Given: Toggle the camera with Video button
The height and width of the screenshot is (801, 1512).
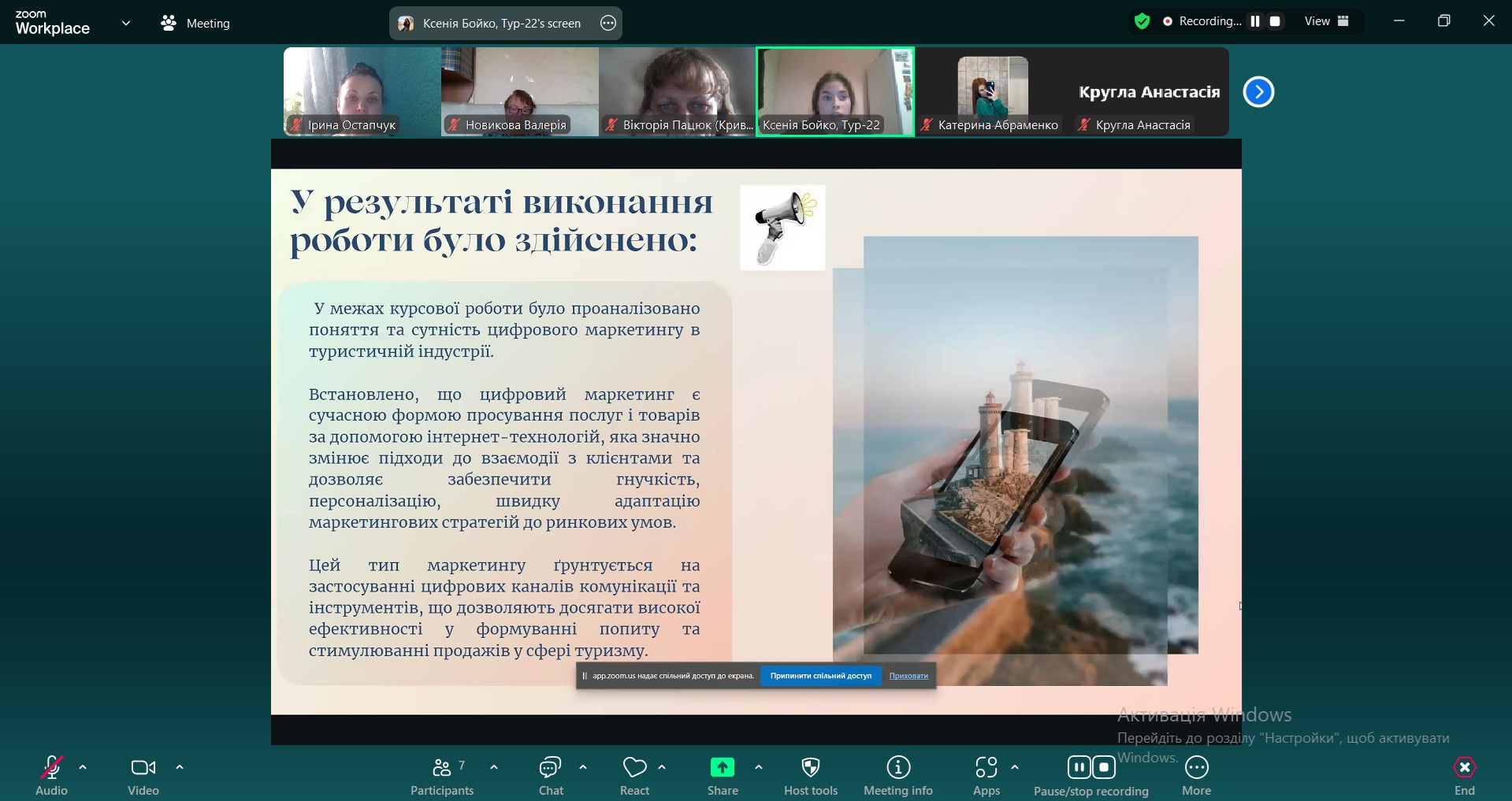Looking at the screenshot, I should 143,776.
